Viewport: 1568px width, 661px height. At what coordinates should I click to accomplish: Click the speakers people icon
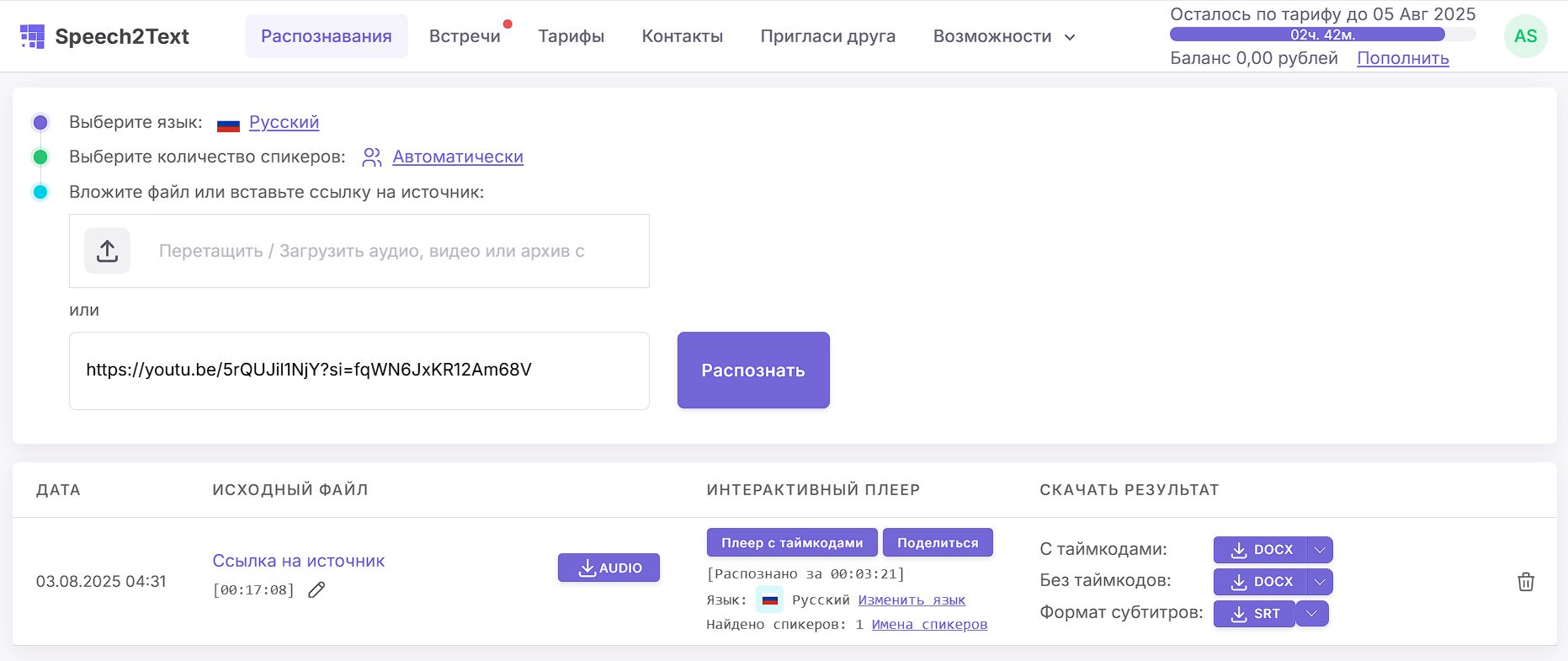(371, 157)
